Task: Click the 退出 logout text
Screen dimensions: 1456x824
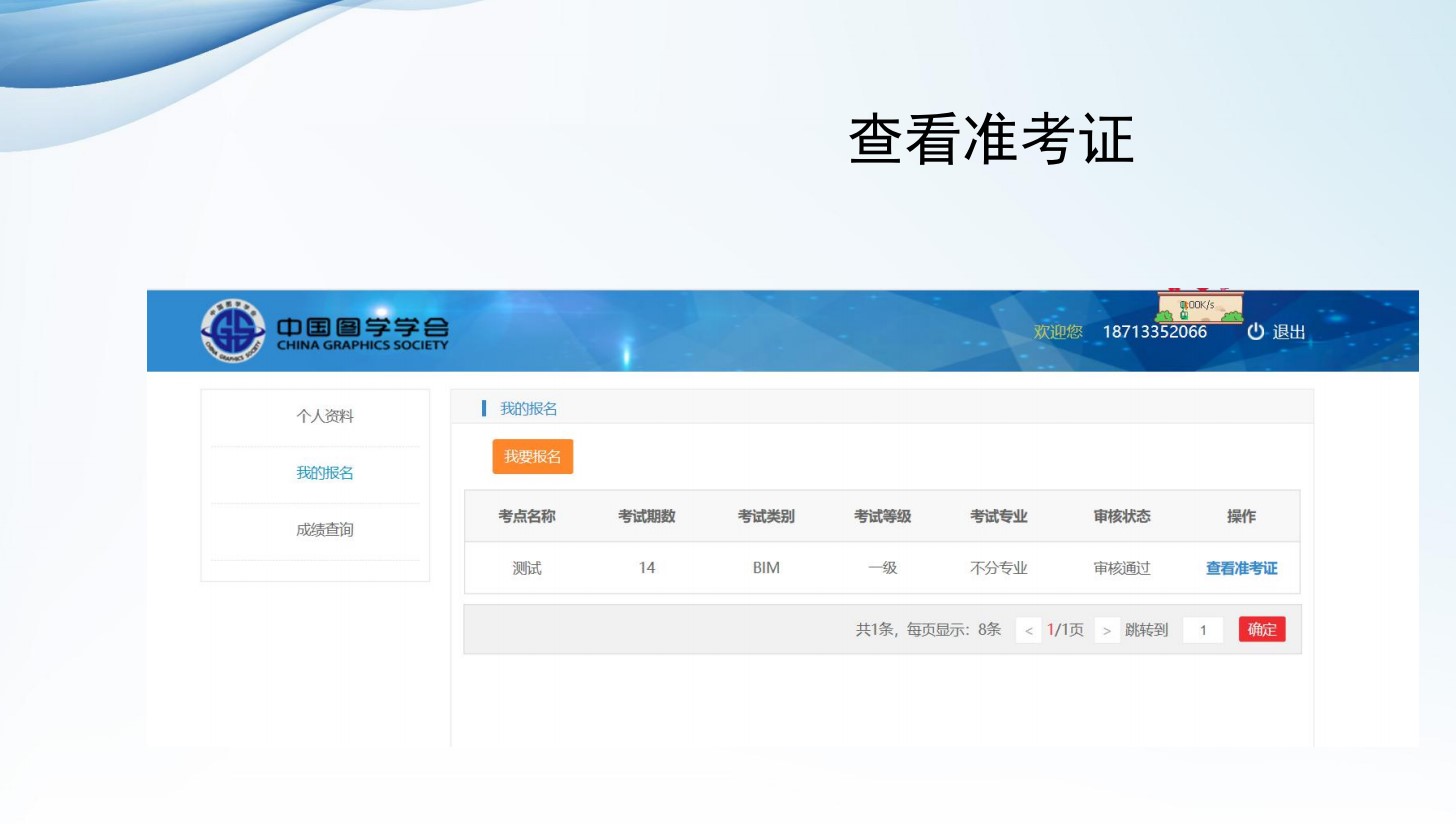Action: point(1289,332)
